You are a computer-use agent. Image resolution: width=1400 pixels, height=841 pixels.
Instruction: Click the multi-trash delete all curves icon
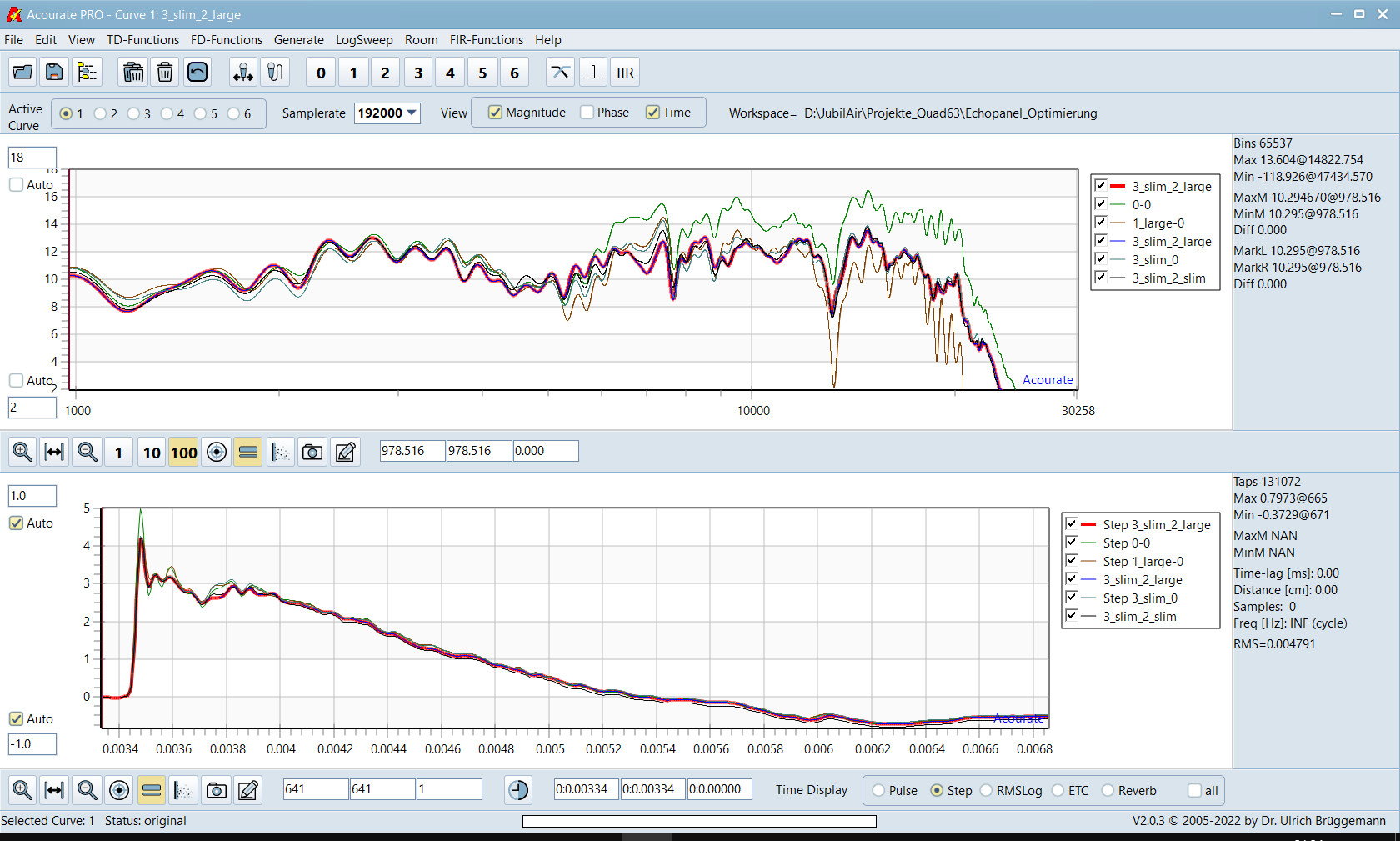tap(133, 73)
